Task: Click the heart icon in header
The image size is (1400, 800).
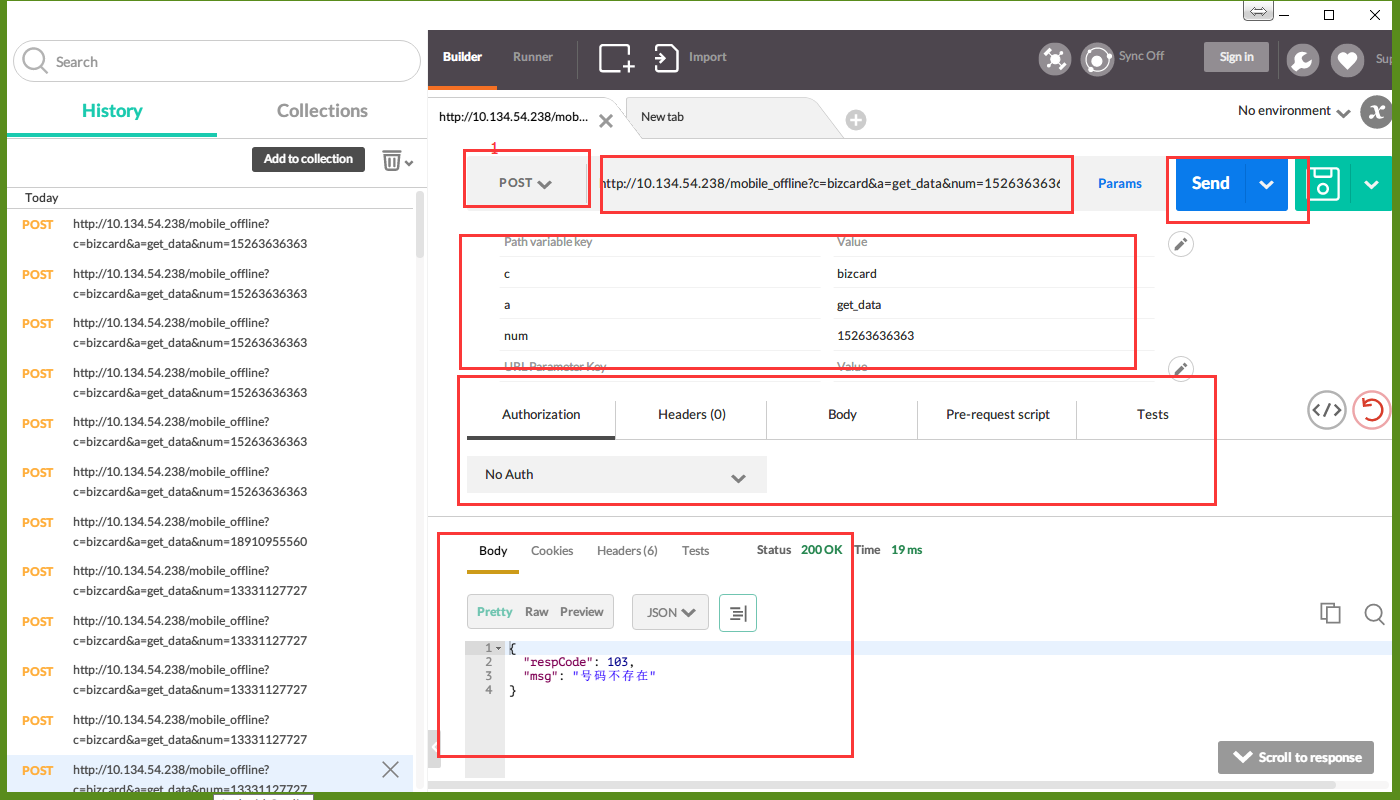Action: coord(1348,61)
